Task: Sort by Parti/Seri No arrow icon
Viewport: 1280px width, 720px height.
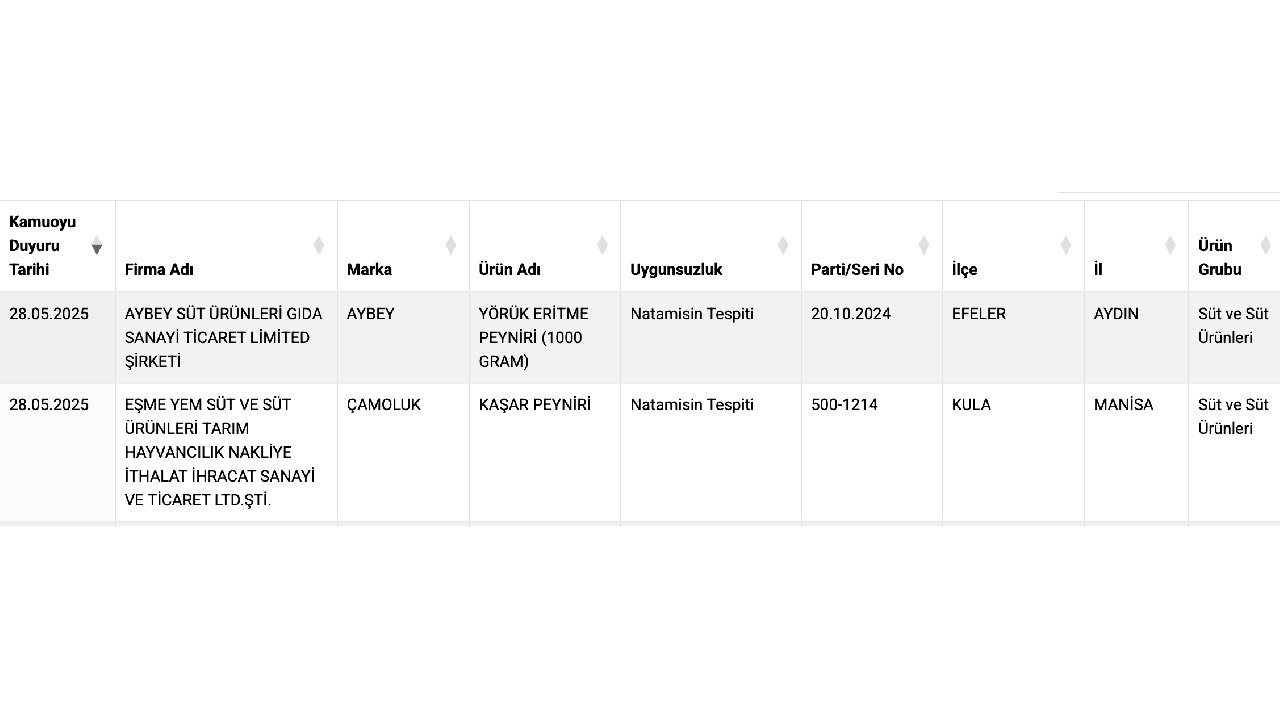Action: pos(924,245)
